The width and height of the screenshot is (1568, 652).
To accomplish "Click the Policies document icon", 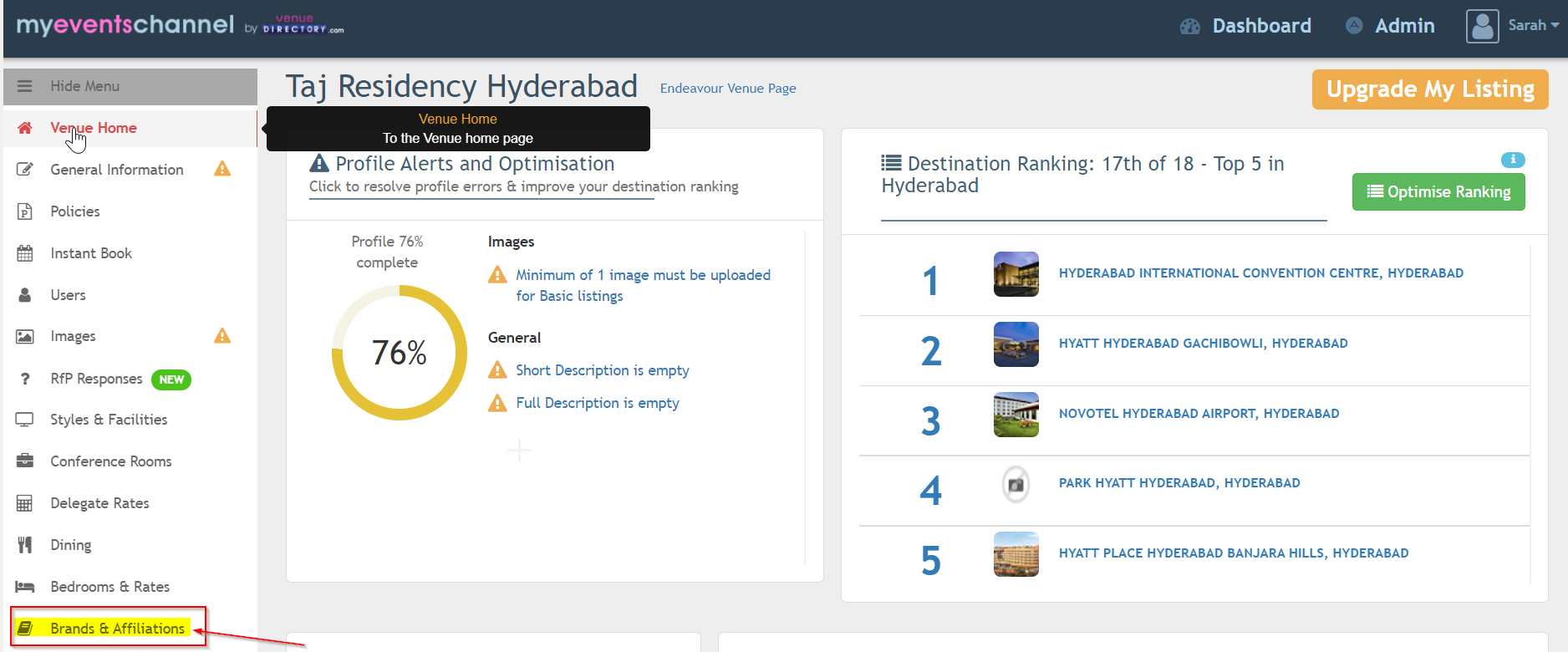I will [x=25, y=211].
